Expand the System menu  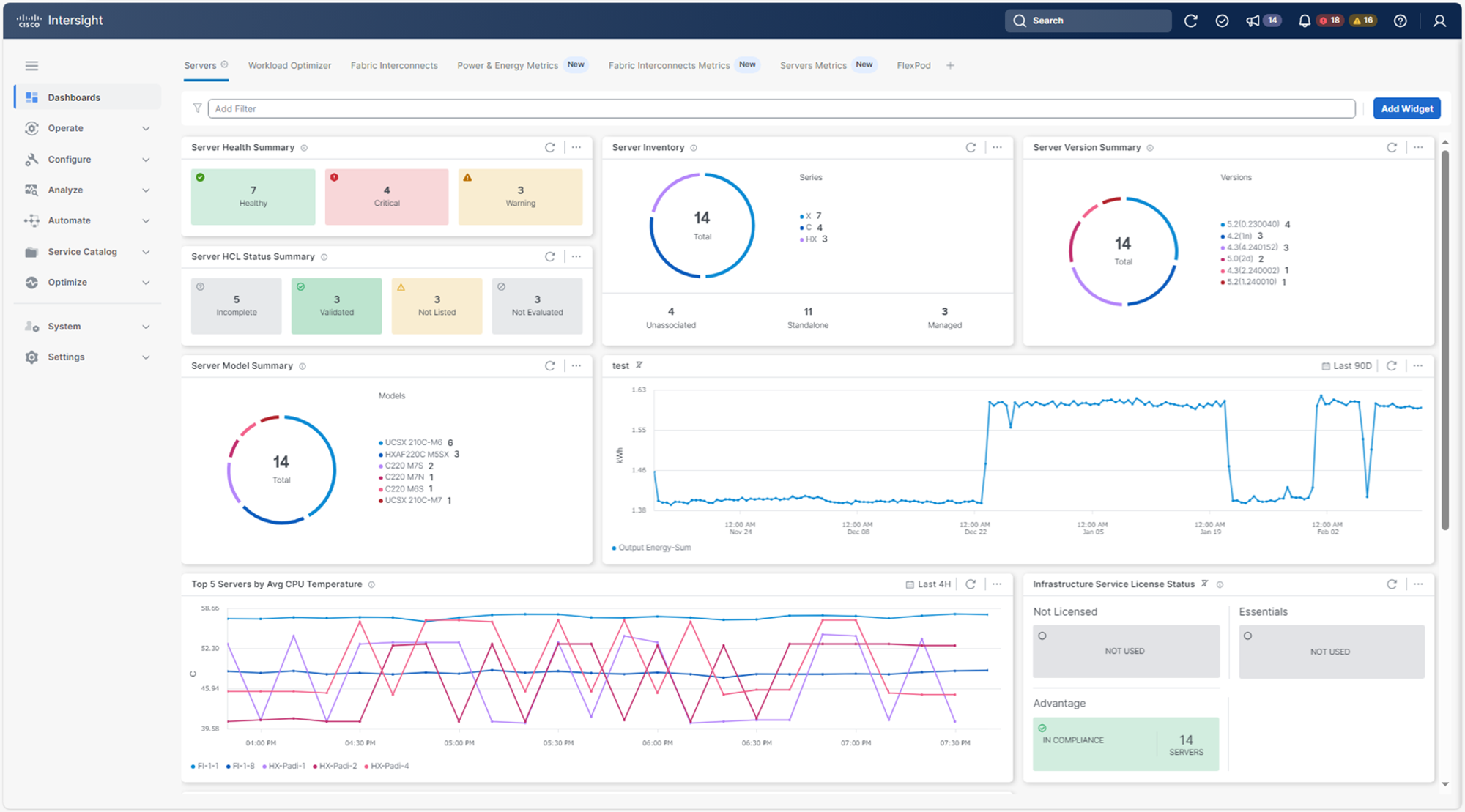click(x=88, y=327)
